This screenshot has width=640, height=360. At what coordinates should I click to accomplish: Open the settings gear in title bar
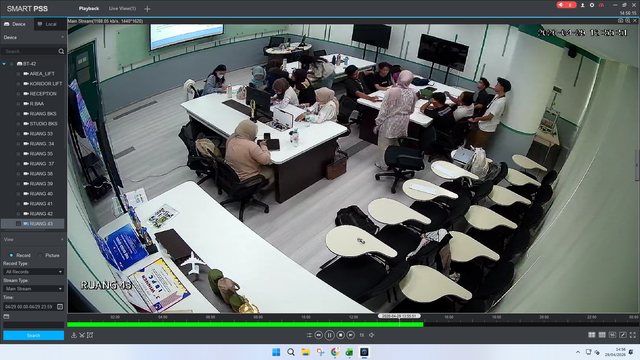[x=592, y=5]
